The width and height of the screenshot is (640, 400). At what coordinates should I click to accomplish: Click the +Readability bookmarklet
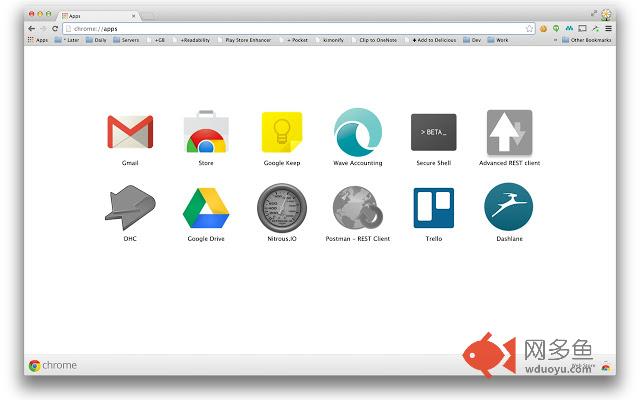click(x=191, y=40)
